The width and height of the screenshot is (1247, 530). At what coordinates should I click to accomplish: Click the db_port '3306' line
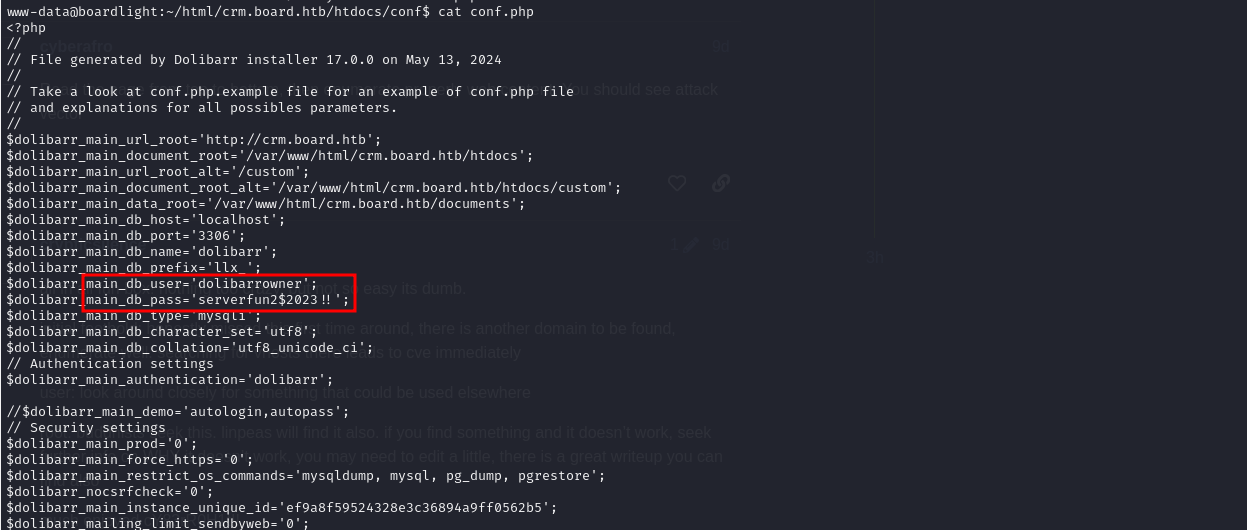pyautogui.click(x=126, y=236)
